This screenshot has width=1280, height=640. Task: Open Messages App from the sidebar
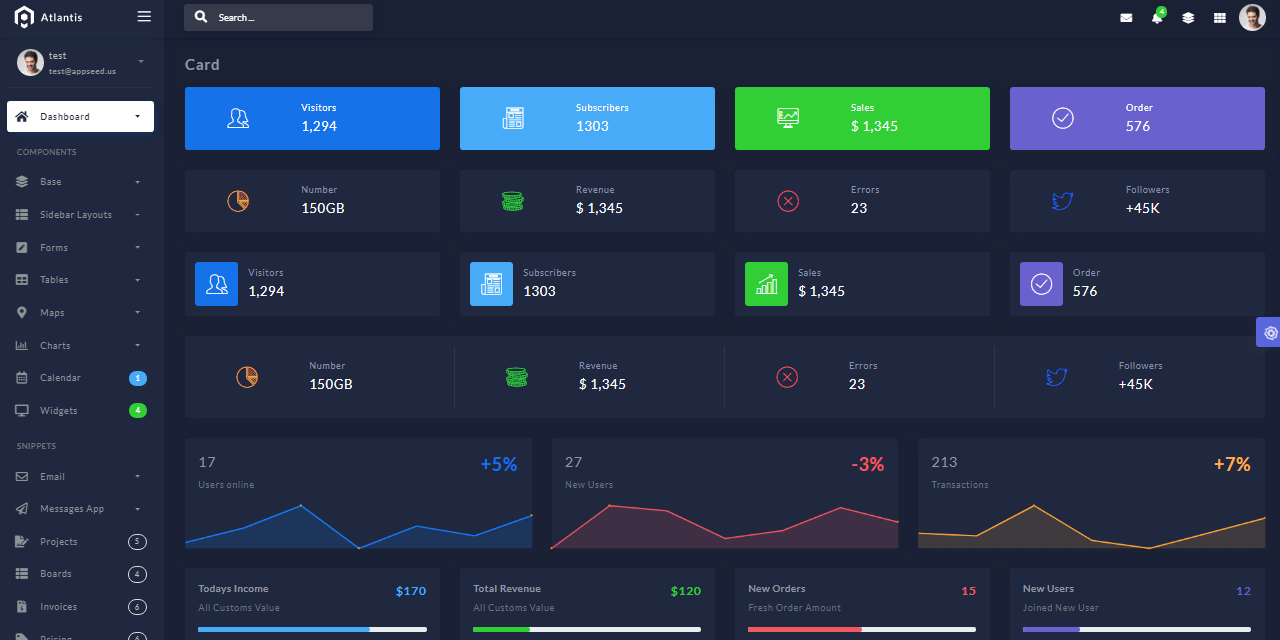coord(70,508)
